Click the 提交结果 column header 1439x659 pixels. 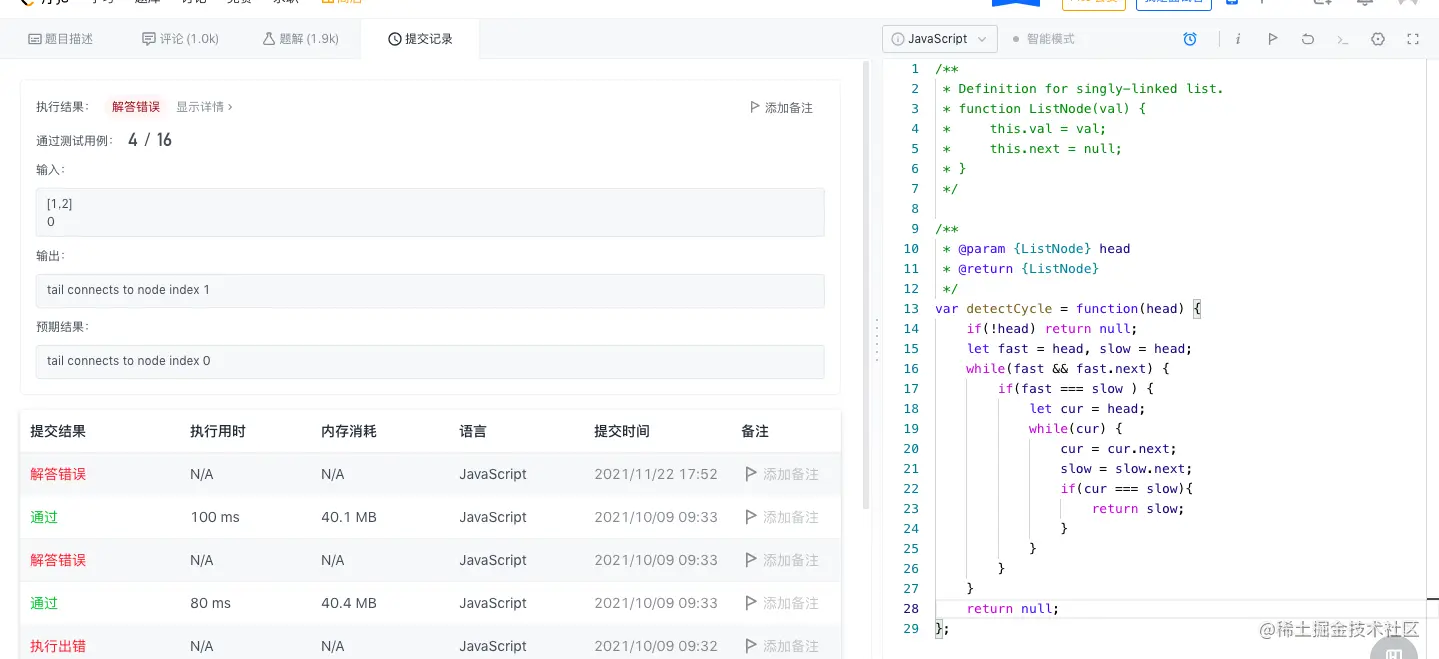click(x=58, y=431)
